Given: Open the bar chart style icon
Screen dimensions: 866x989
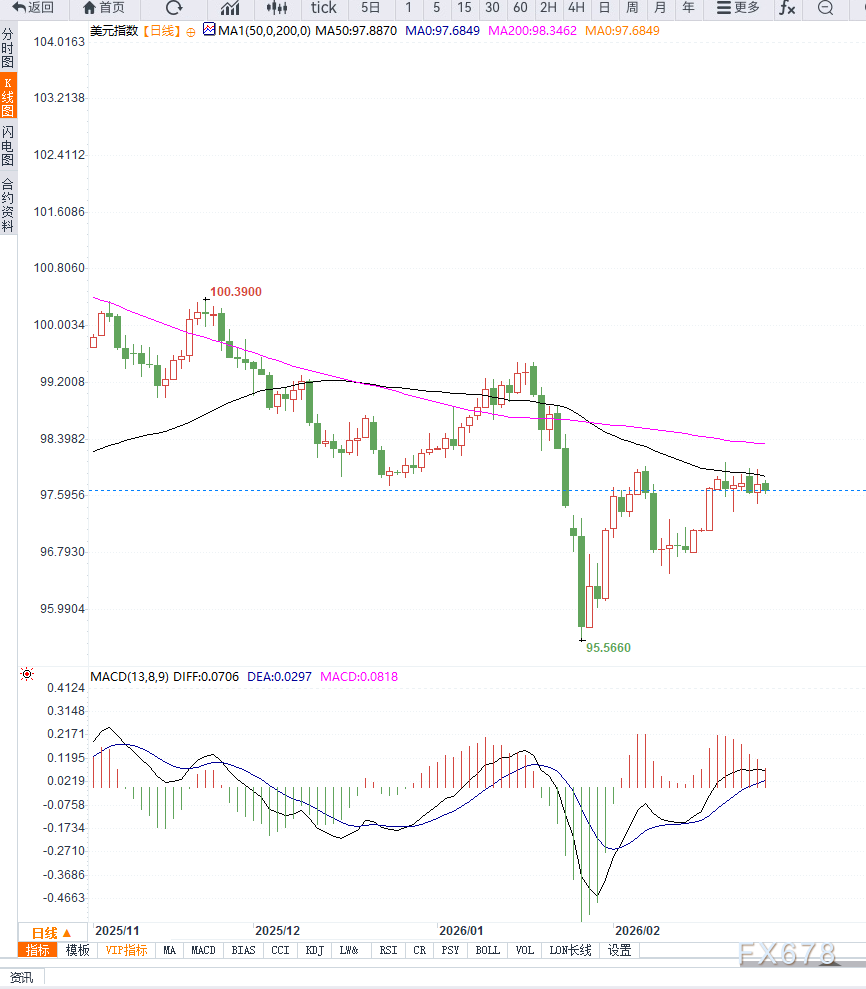Looking at the screenshot, I should tap(230, 8).
